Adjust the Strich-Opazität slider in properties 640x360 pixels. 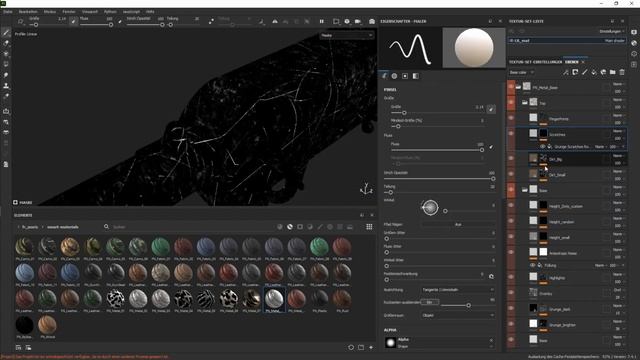(x=439, y=179)
